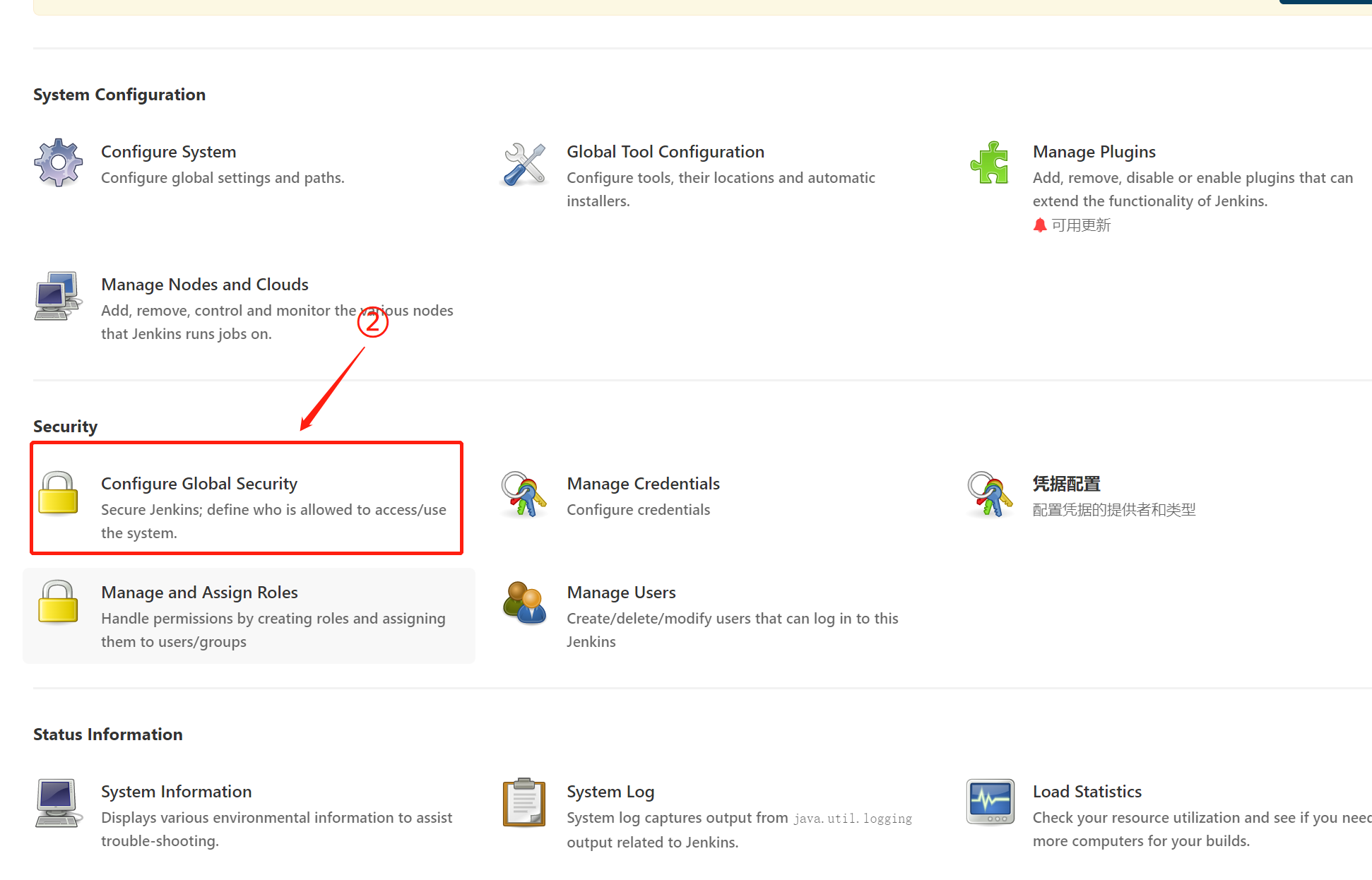Open the System Log link
The width and height of the screenshot is (1372, 880).
(x=610, y=792)
